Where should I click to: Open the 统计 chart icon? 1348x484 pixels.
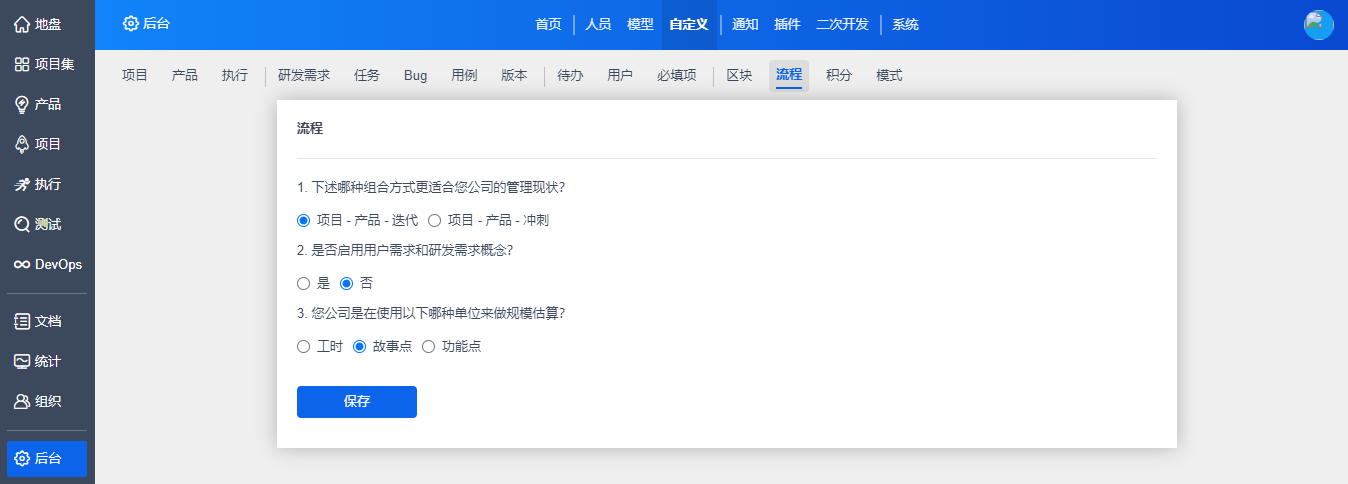[21, 361]
